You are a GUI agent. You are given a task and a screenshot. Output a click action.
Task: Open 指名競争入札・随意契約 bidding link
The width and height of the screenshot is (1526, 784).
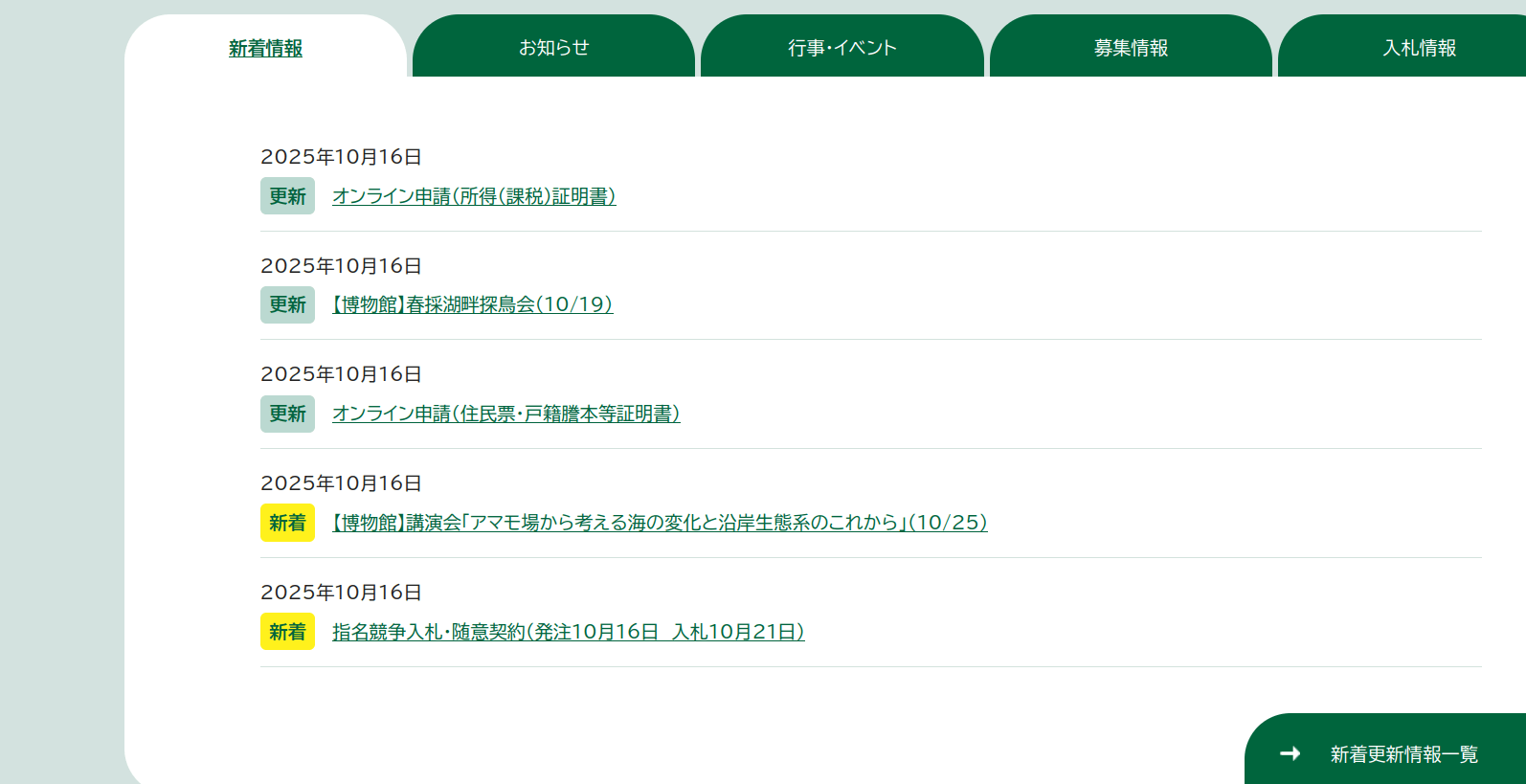click(x=568, y=632)
